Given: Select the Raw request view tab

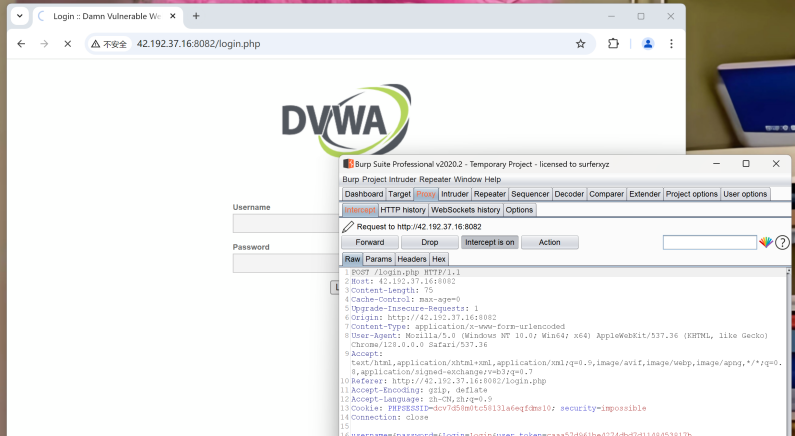Looking at the screenshot, I should pos(352,259).
